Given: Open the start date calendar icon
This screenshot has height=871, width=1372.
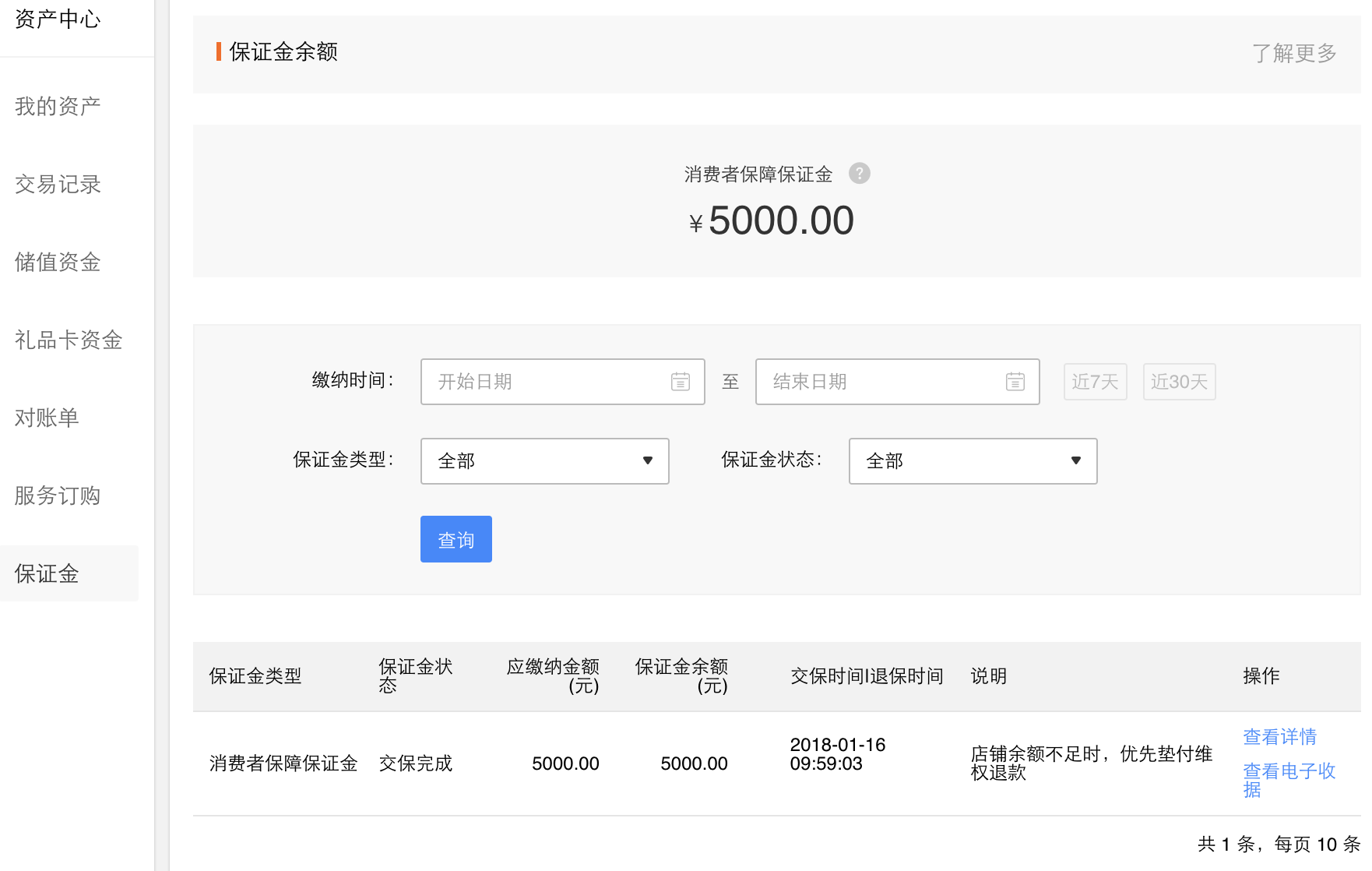Looking at the screenshot, I should click(680, 382).
